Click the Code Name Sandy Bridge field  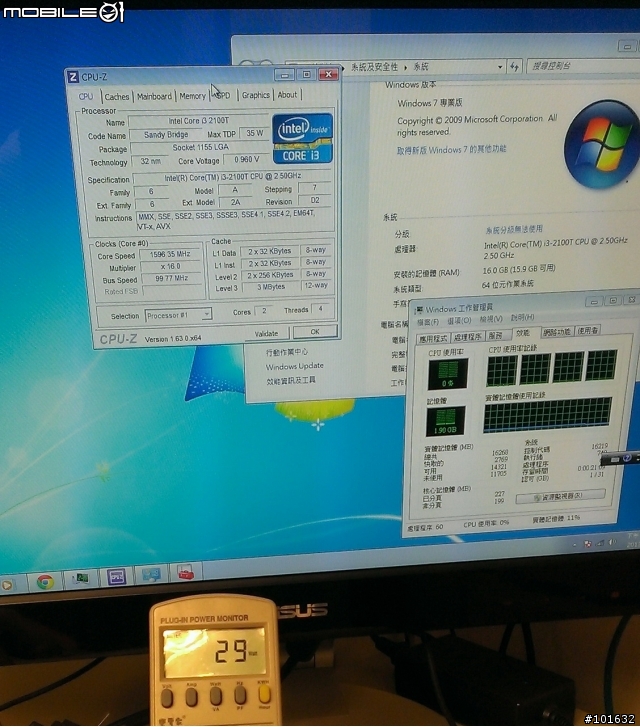click(x=166, y=135)
